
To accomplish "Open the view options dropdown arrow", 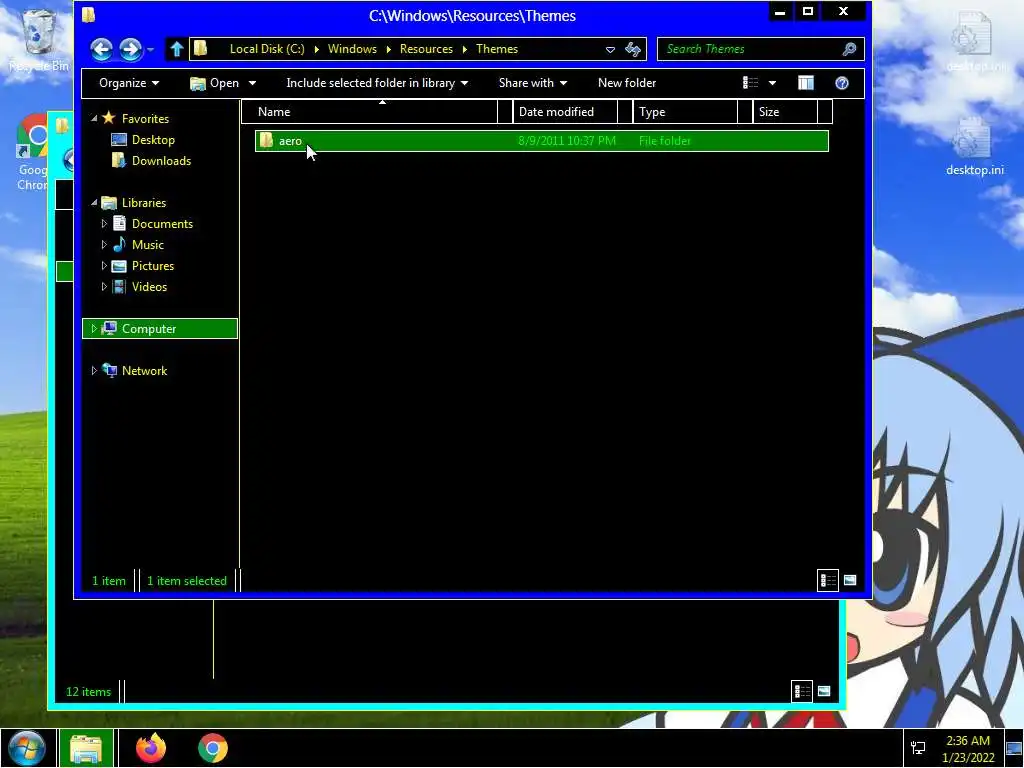I will 773,83.
